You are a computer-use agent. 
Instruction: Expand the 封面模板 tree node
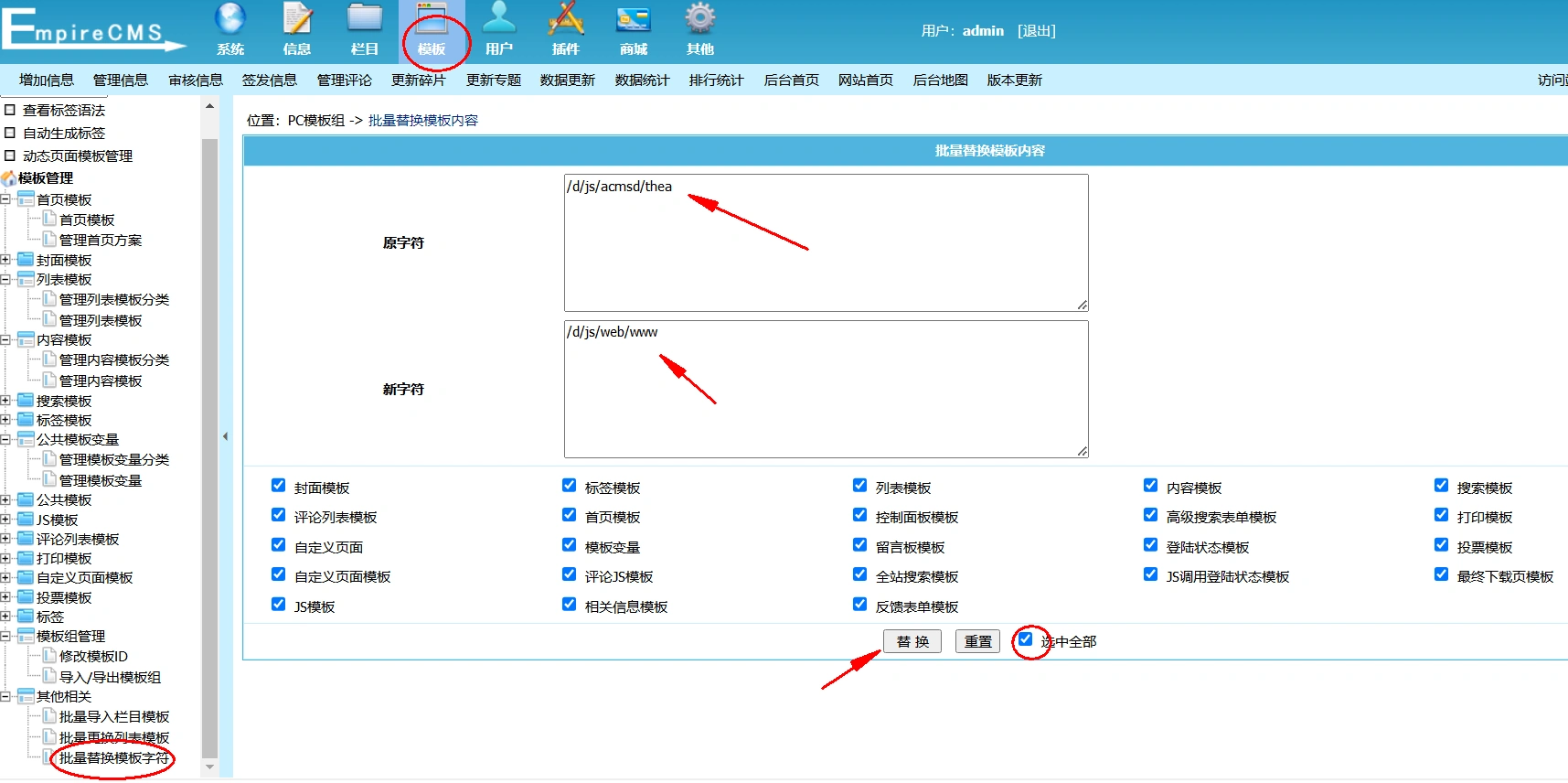click(x=5, y=260)
